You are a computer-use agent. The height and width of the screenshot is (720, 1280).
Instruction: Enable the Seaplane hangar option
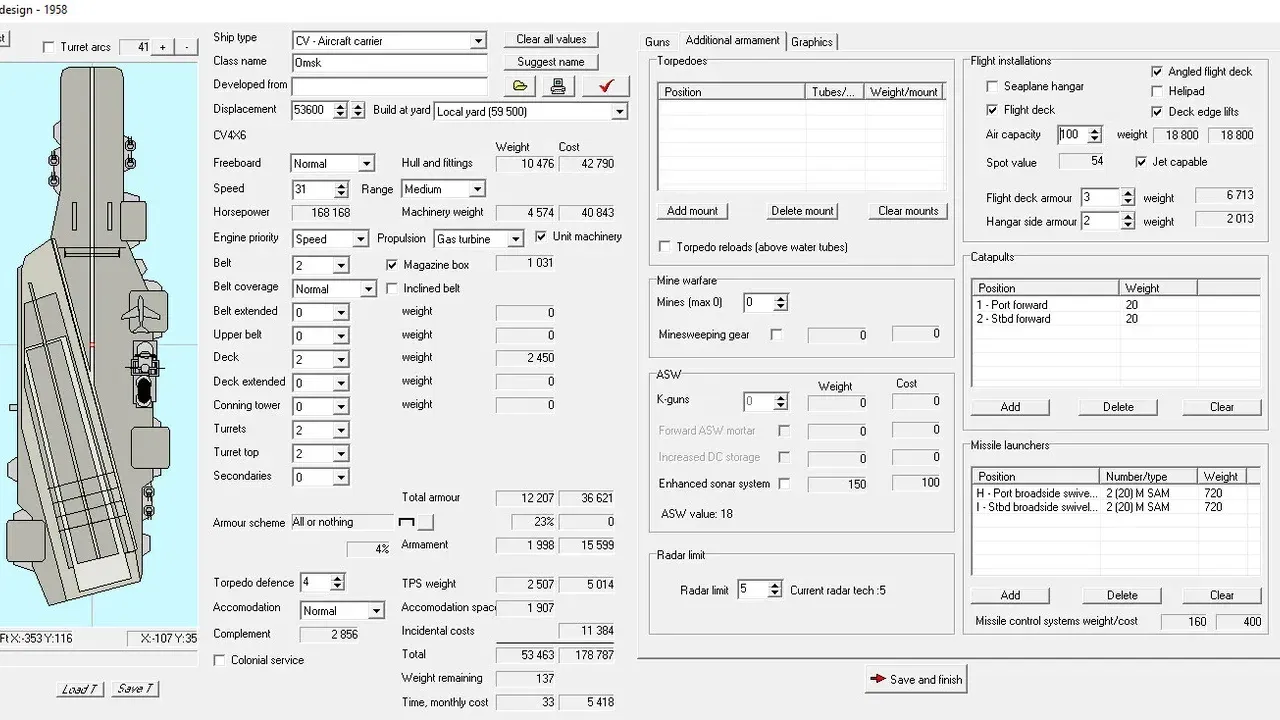pyautogui.click(x=991, y=86)
